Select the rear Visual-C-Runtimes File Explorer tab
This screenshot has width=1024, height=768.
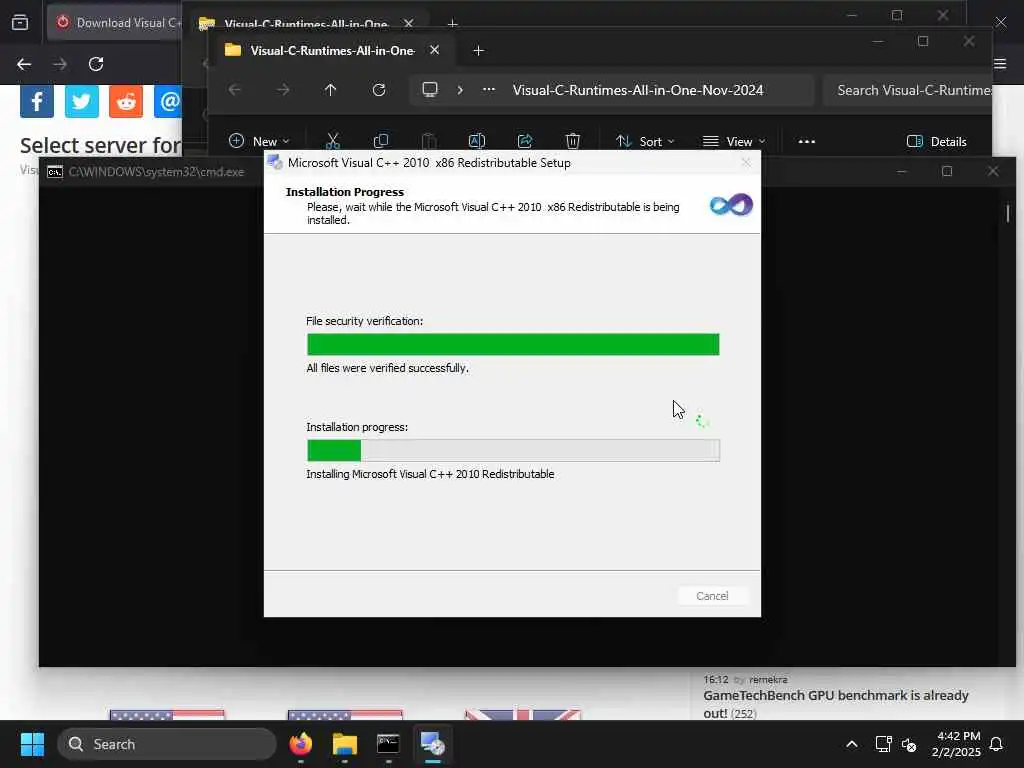tap(306, 24)
